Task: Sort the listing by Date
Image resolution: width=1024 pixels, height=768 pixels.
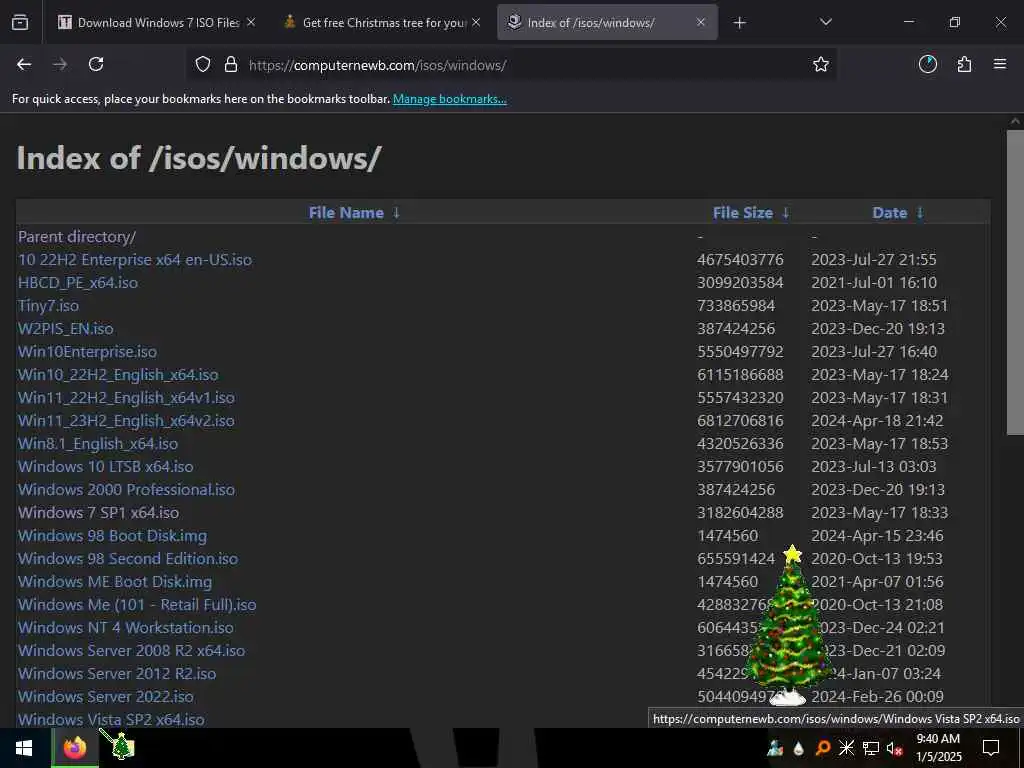Action: 889,213
